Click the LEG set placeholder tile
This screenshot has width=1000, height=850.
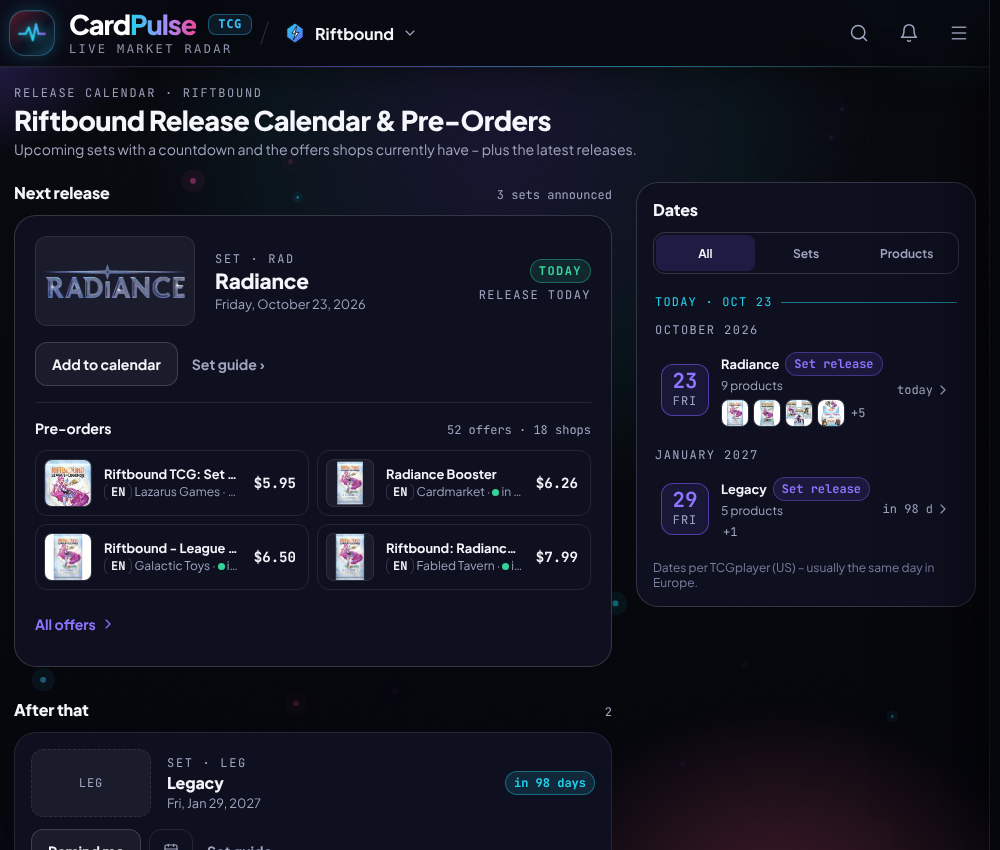[x=91, y=782]
